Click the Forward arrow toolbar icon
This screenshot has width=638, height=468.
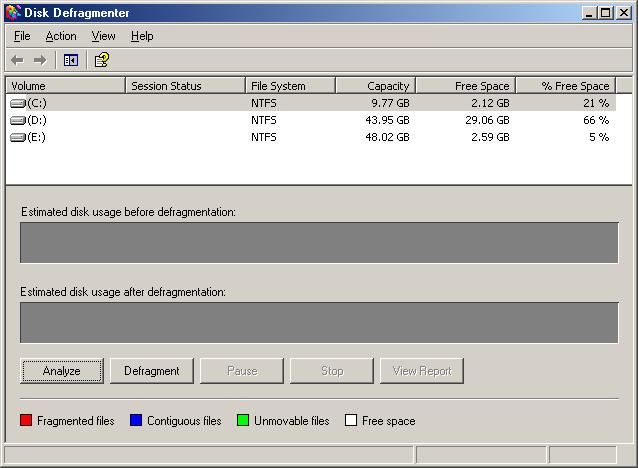tap(40, 61)
